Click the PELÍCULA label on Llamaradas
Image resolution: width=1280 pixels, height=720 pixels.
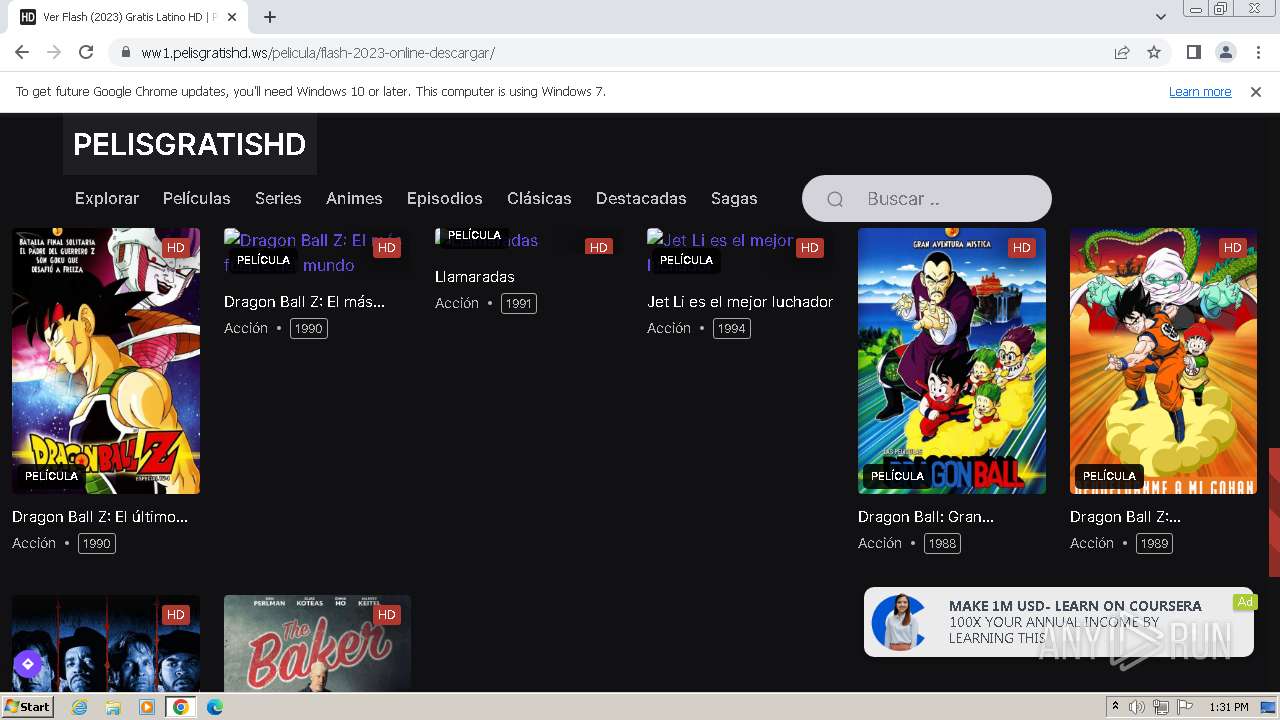pos(474,235)
